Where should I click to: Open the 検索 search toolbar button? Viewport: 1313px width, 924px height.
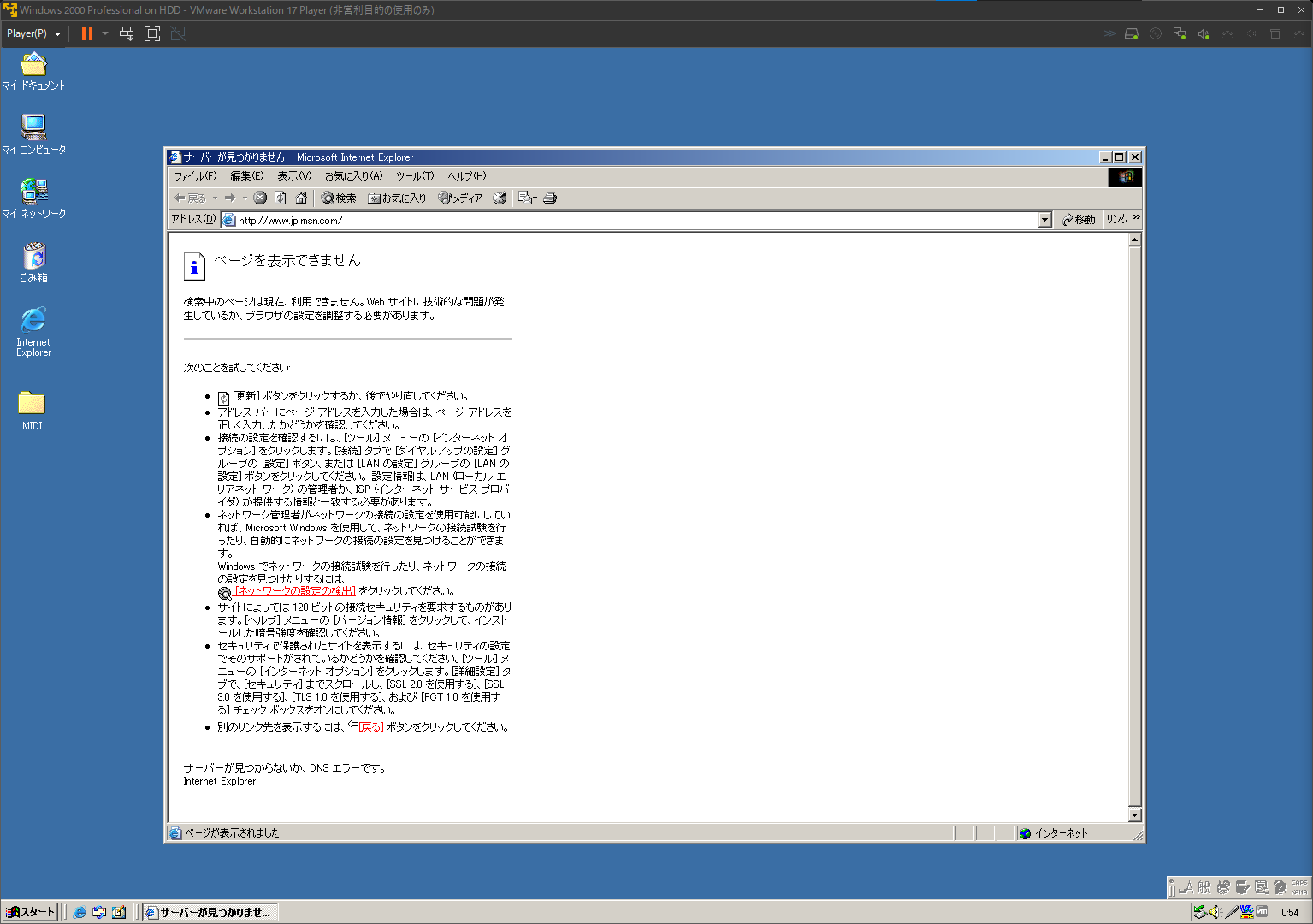[339, 198]
